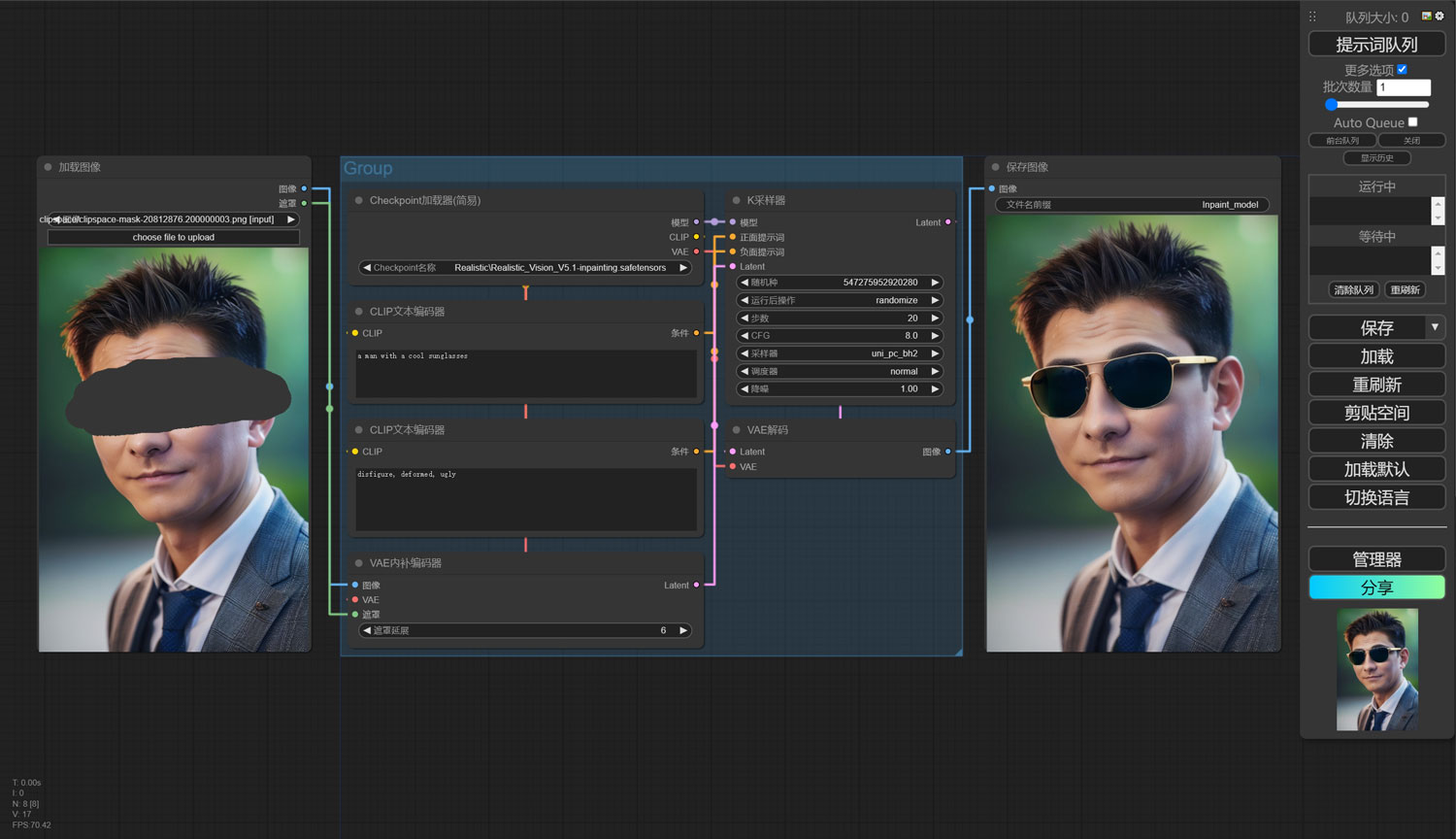Click the image viewer icon beside settings gear
The width and height of the screenshot is (1456, 839).
[x=1426, y=16]
